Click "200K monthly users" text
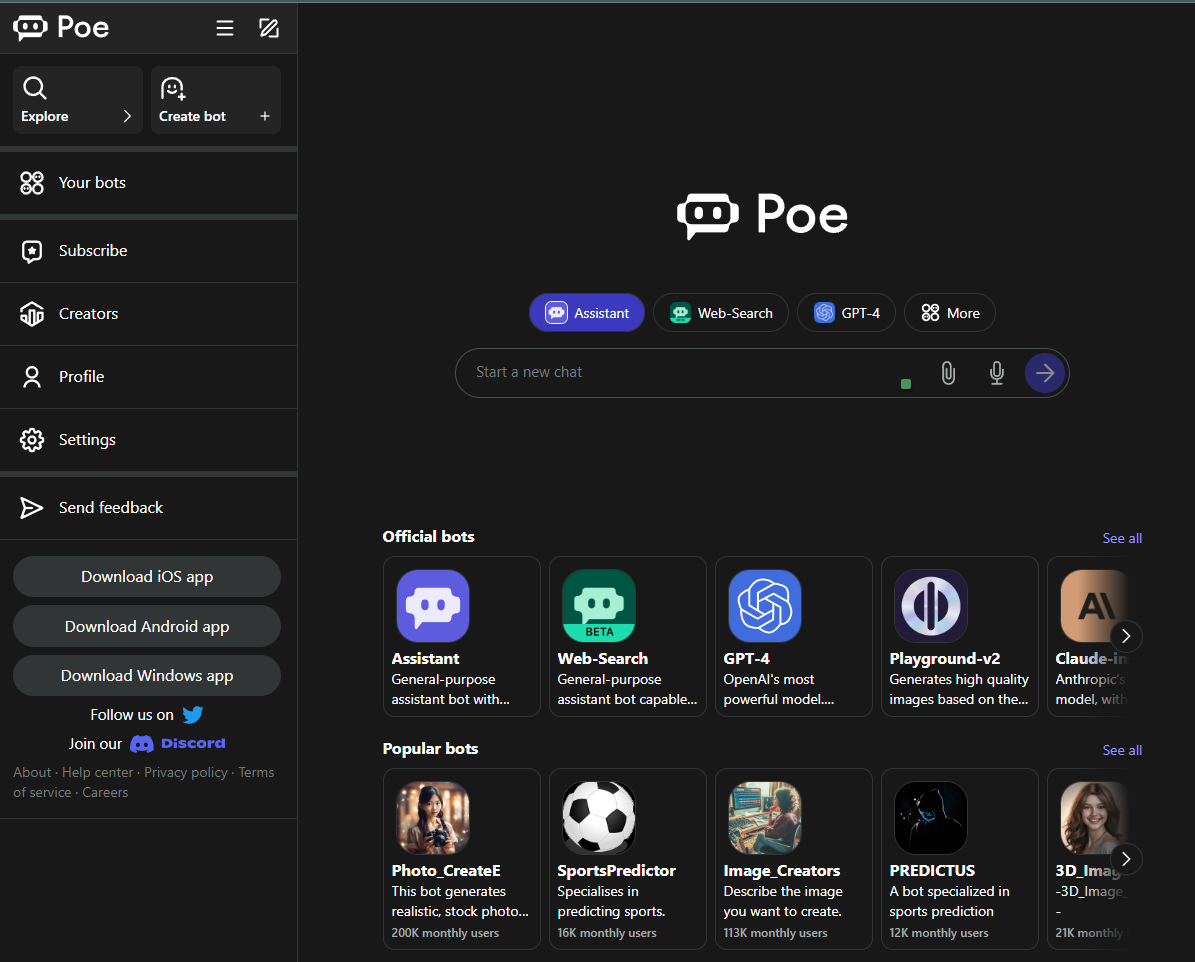This screenshot has height=962, width=1195. click(445, 933)
